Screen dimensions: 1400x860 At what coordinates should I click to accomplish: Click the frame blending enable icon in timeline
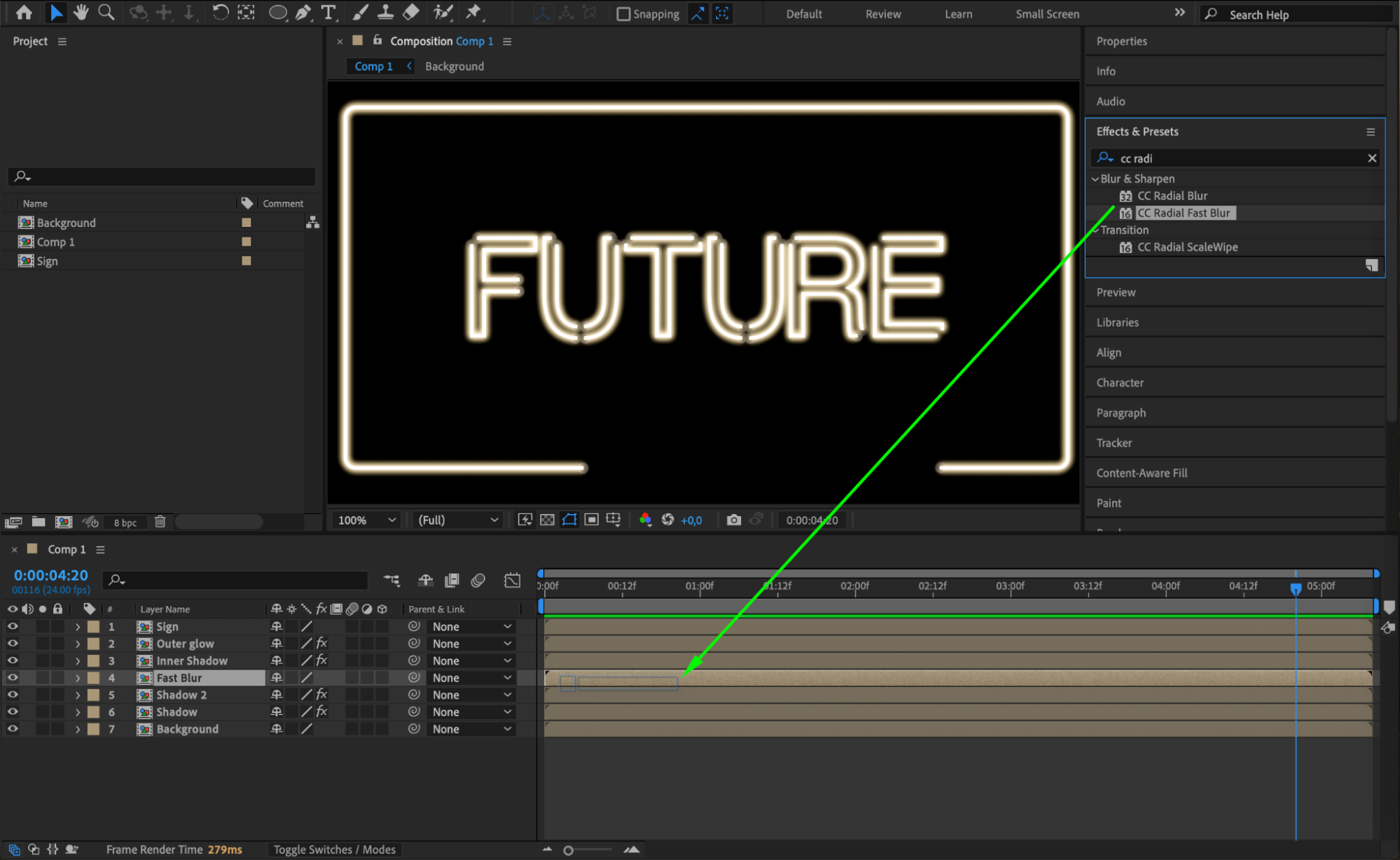coord(452,580)
